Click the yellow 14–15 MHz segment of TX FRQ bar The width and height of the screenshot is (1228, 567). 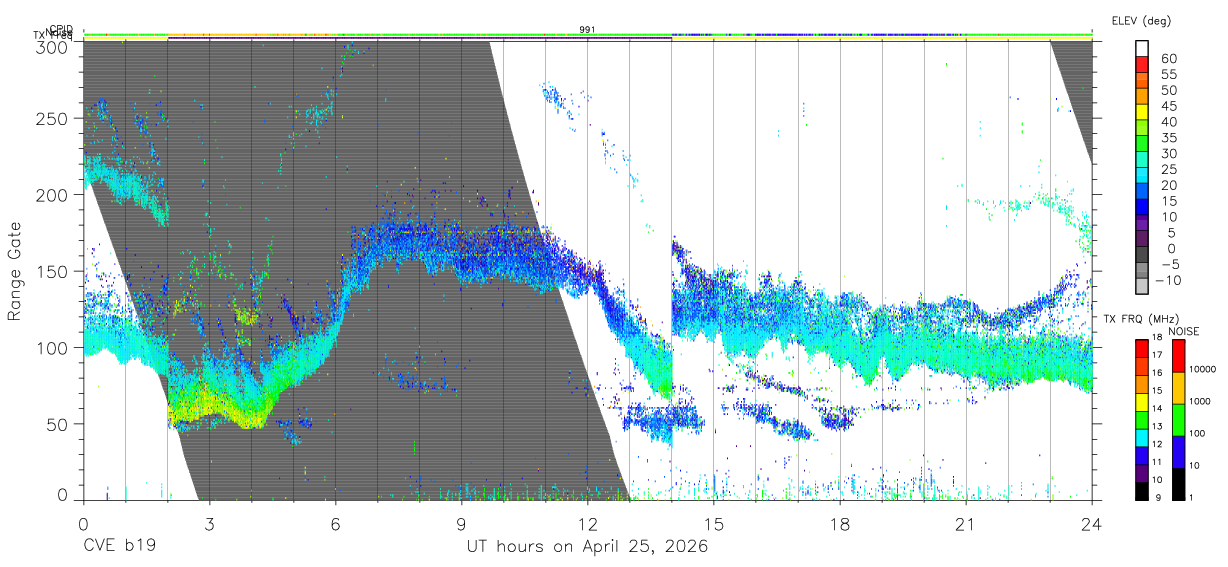[1142, 401]
